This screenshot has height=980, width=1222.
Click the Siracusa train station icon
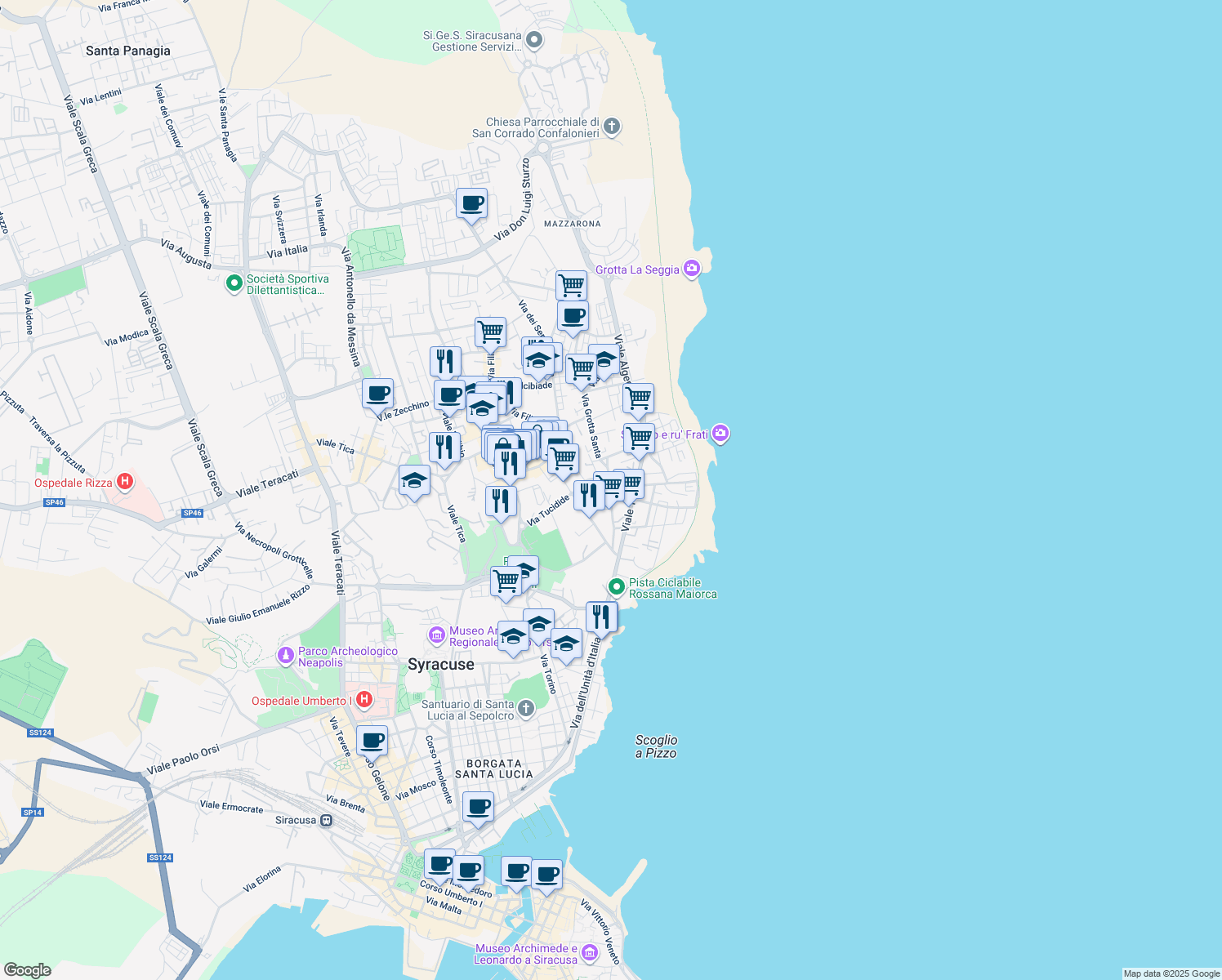pyautogui.click(x=327, y=820)
